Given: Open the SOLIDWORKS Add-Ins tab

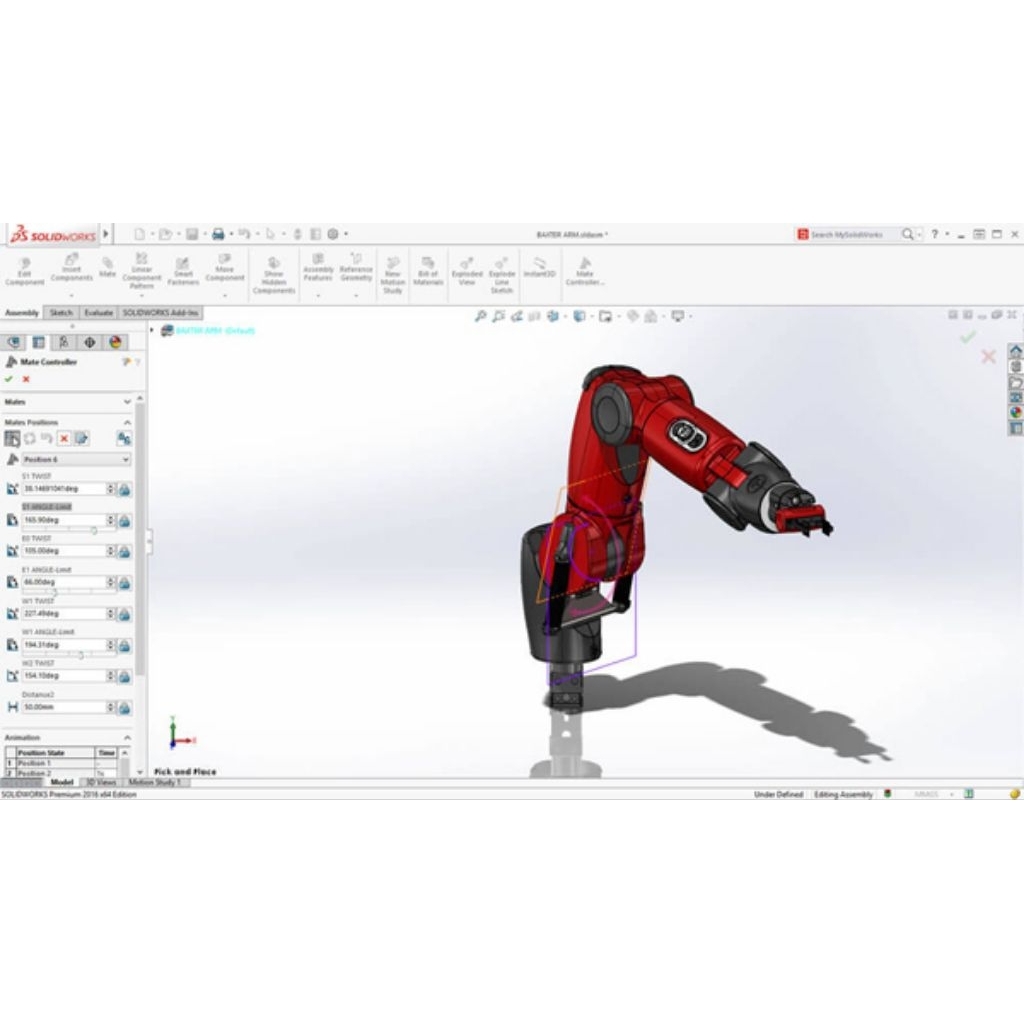Looking at the screenshot, I should [160, 313].
